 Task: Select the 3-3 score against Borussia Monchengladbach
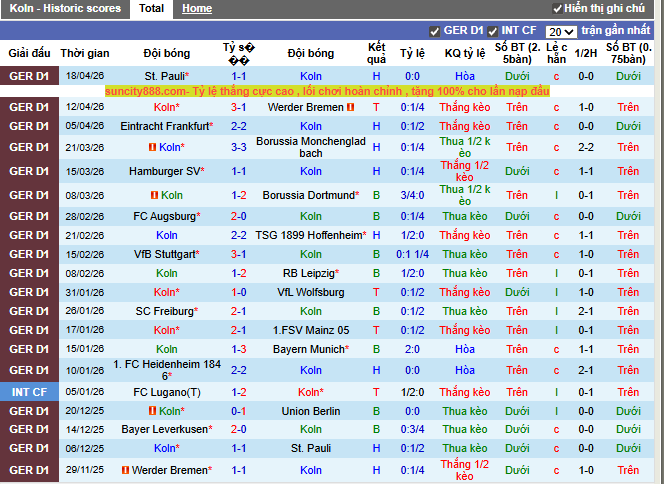(239, 147)
